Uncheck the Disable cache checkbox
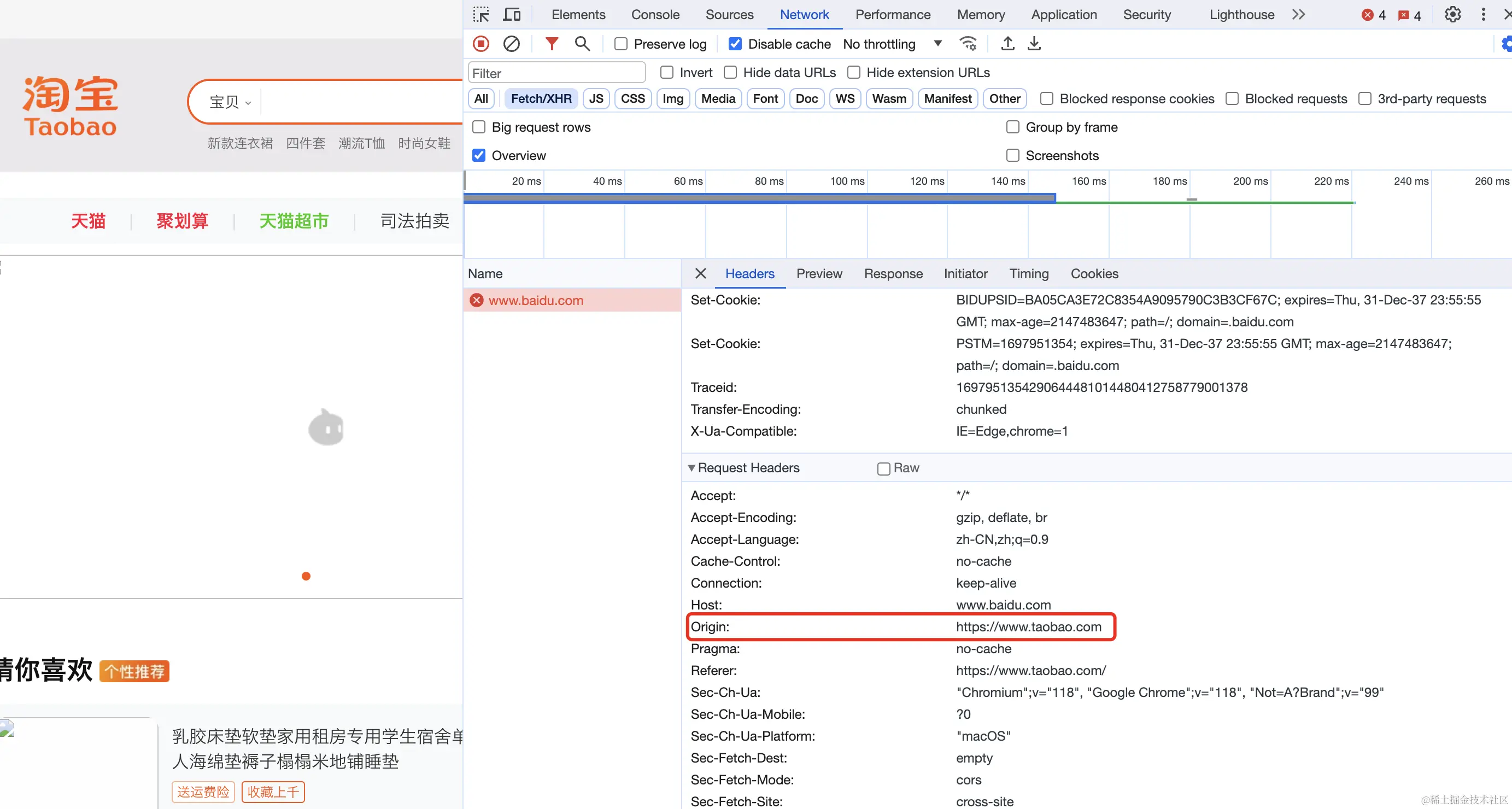 coord(735,44)
